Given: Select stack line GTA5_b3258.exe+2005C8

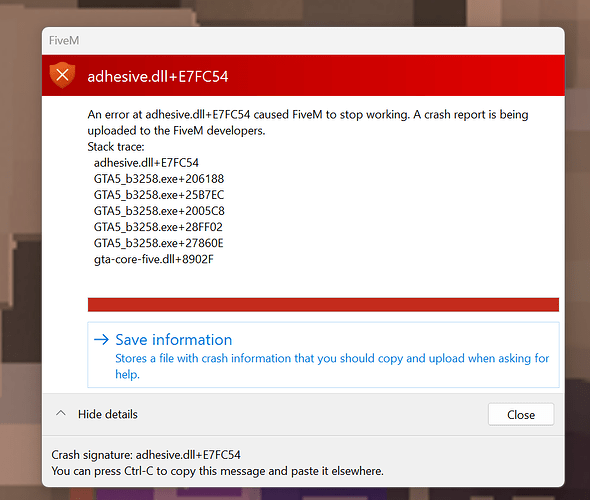Looking at the screenshot, I should [159, 211].
